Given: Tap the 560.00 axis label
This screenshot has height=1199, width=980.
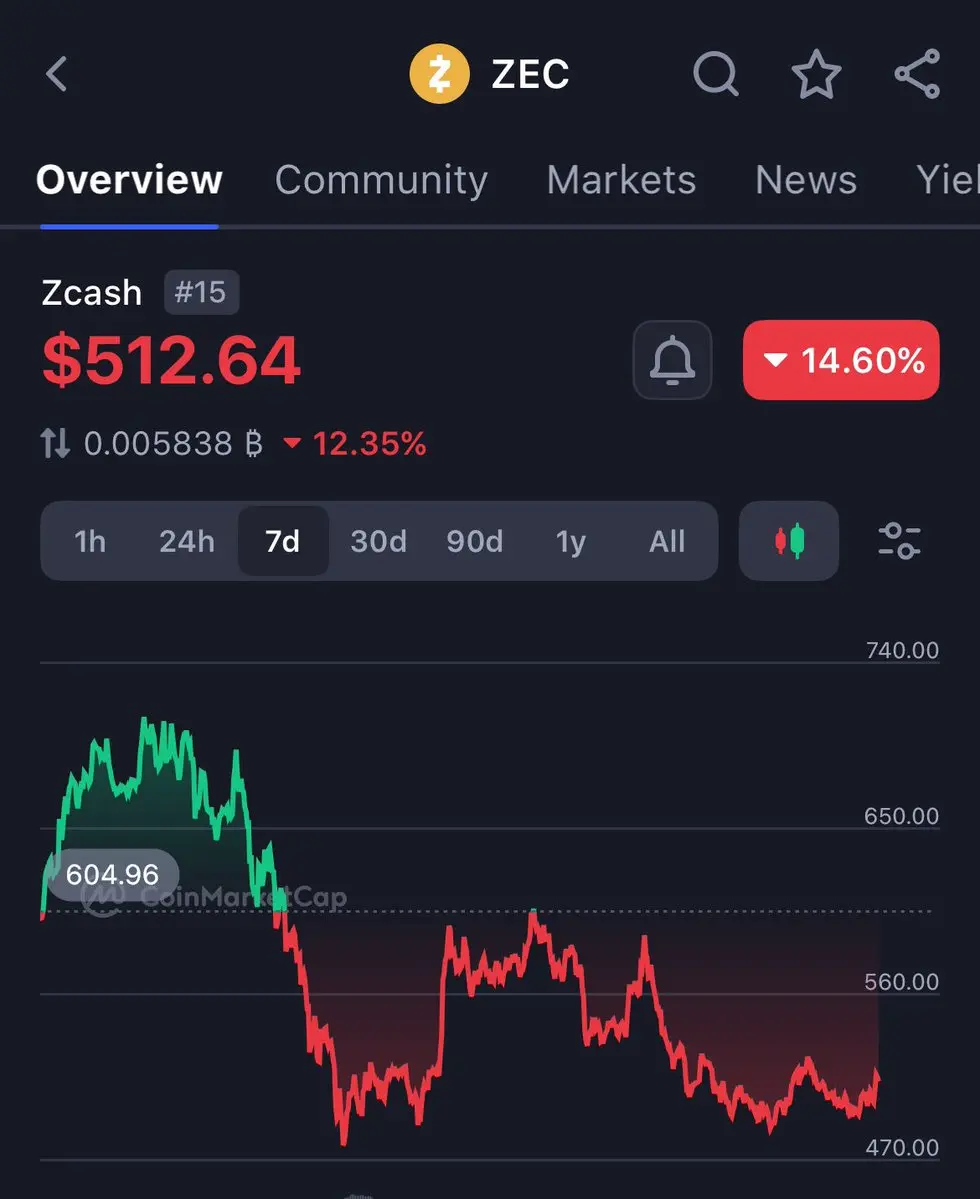Looking at the screenshot, I should (x=901, y=982).
